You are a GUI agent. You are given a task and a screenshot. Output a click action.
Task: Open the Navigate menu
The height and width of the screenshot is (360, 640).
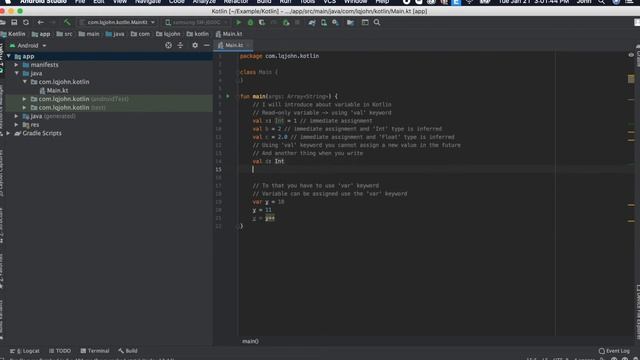click(x=148, y=2)
